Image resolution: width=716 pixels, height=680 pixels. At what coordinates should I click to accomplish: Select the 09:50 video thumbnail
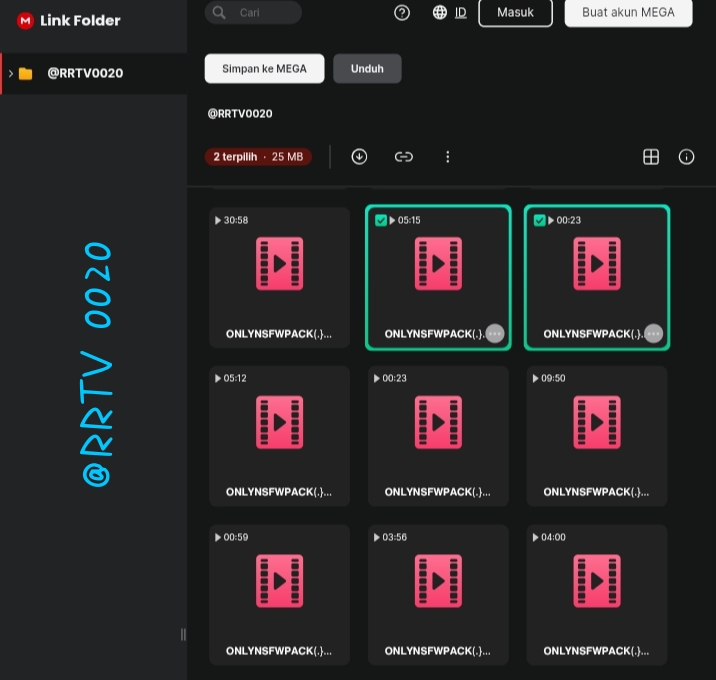click(597, 436)
